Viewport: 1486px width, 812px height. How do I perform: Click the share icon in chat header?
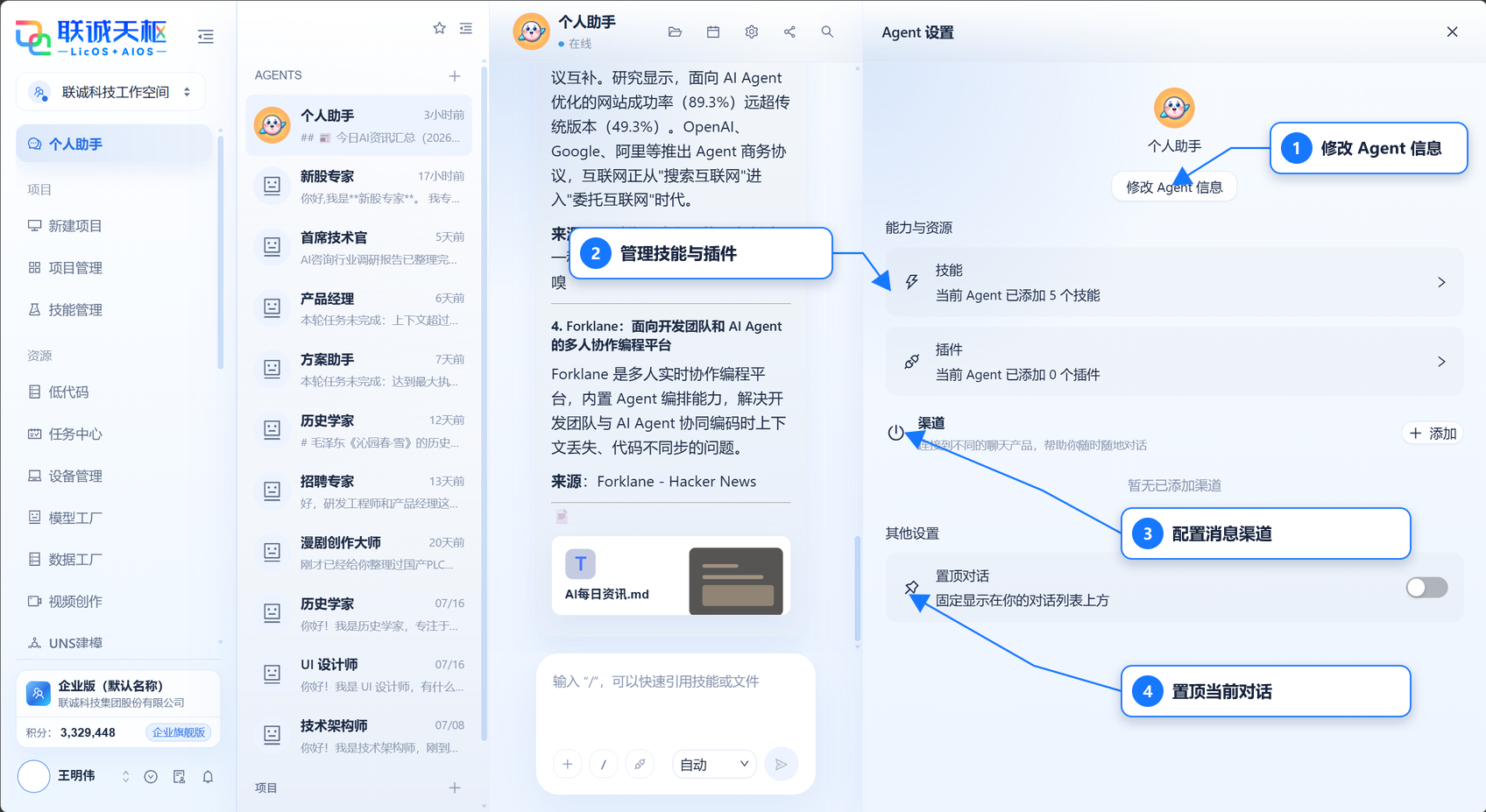pyautogui.click(x=789, y=32)
